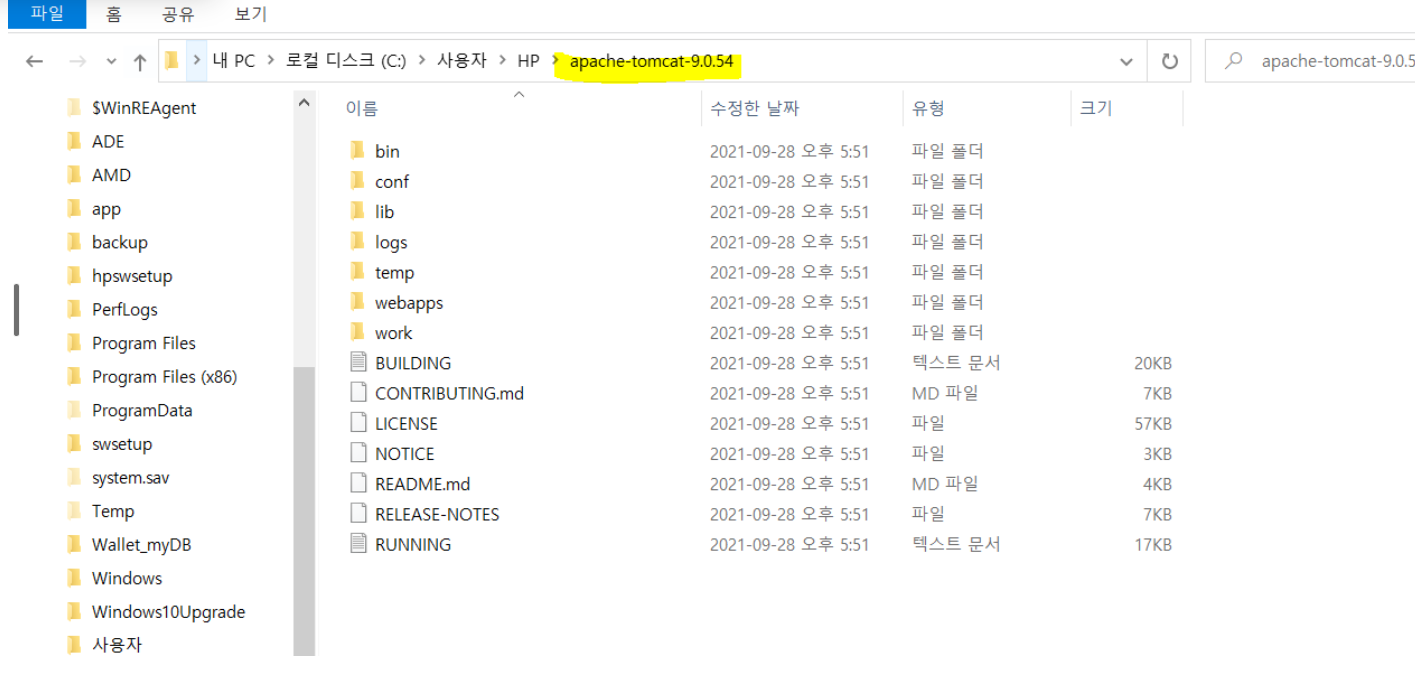This screenshot has height=699, width=1415.
Task: Go forward with the right arrow button
Action: [77, 62]
